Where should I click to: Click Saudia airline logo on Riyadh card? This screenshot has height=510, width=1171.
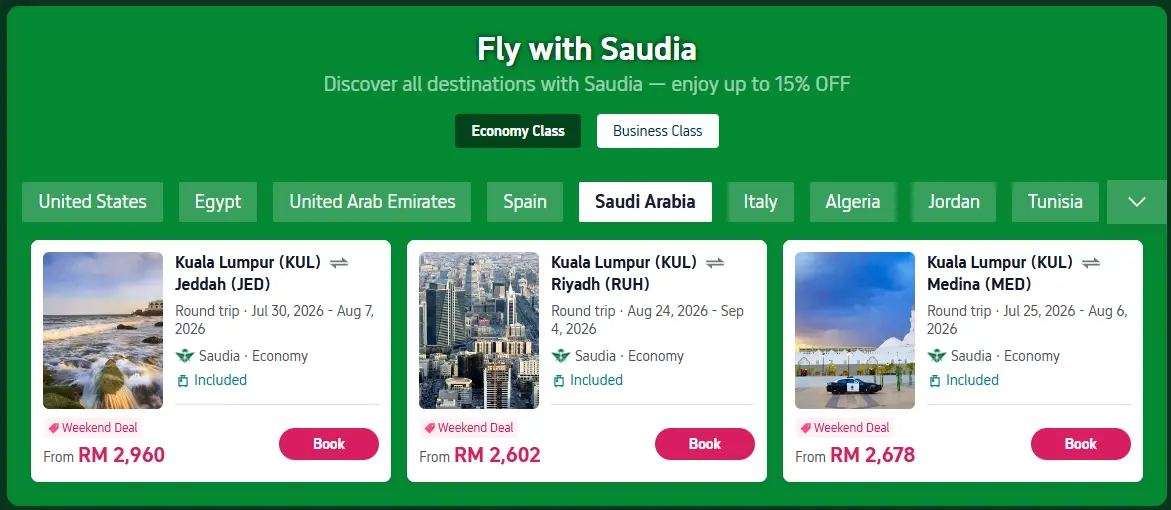click(x=560, y=356)
